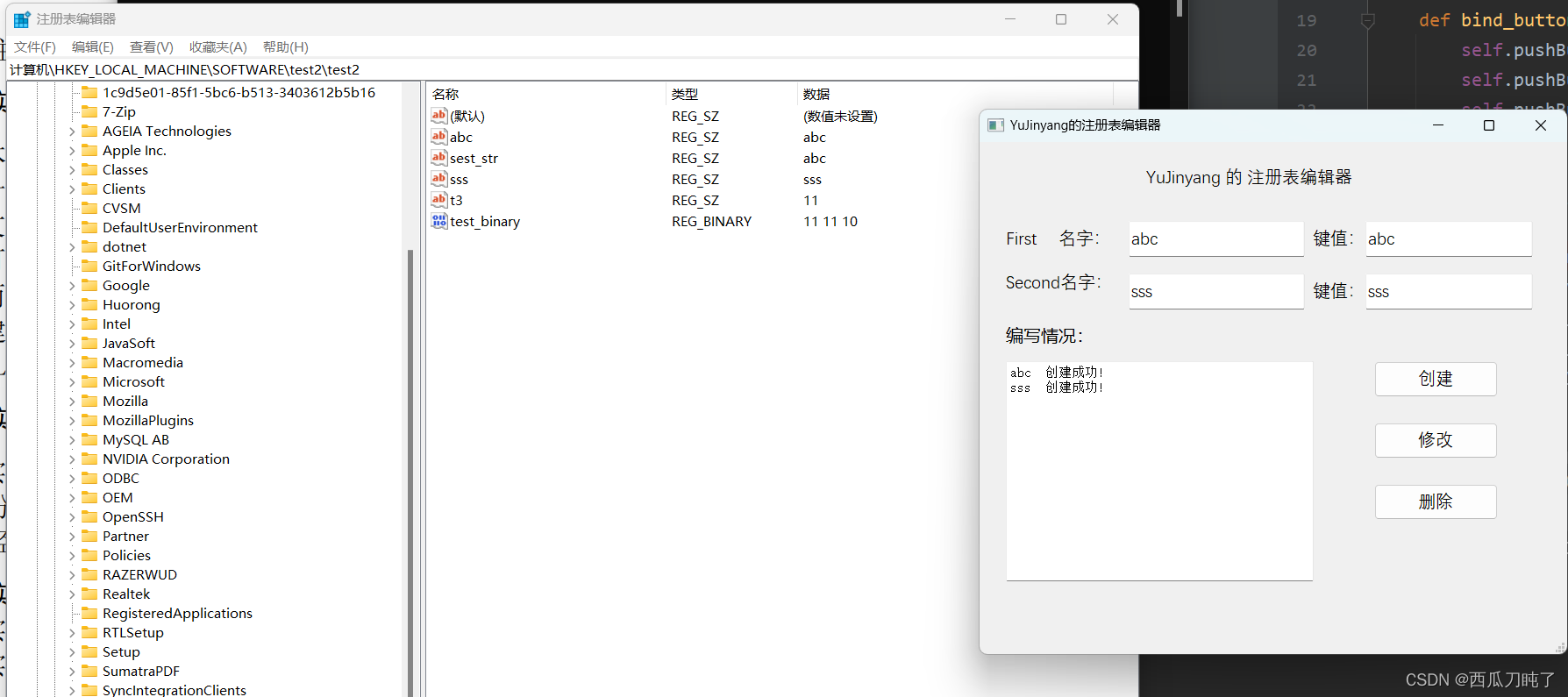Click the sest_str value's string icon
Image resolution: width=1568 pixels, height=697 pixels.
pyautogui.click(x=439, y=158)
